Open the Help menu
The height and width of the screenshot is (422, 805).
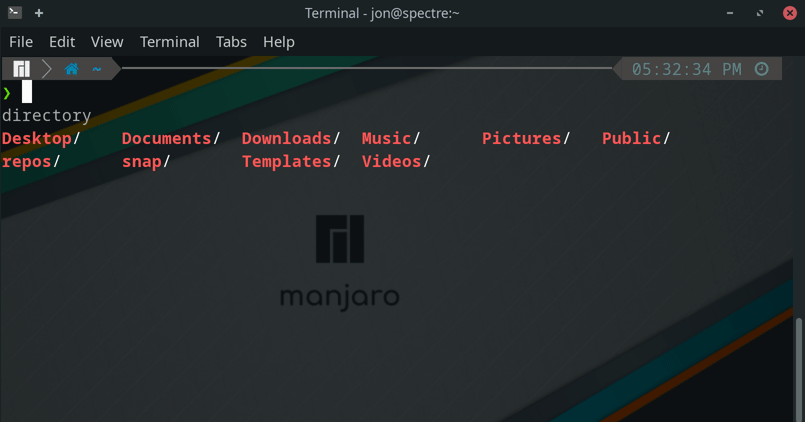[279, 42]
